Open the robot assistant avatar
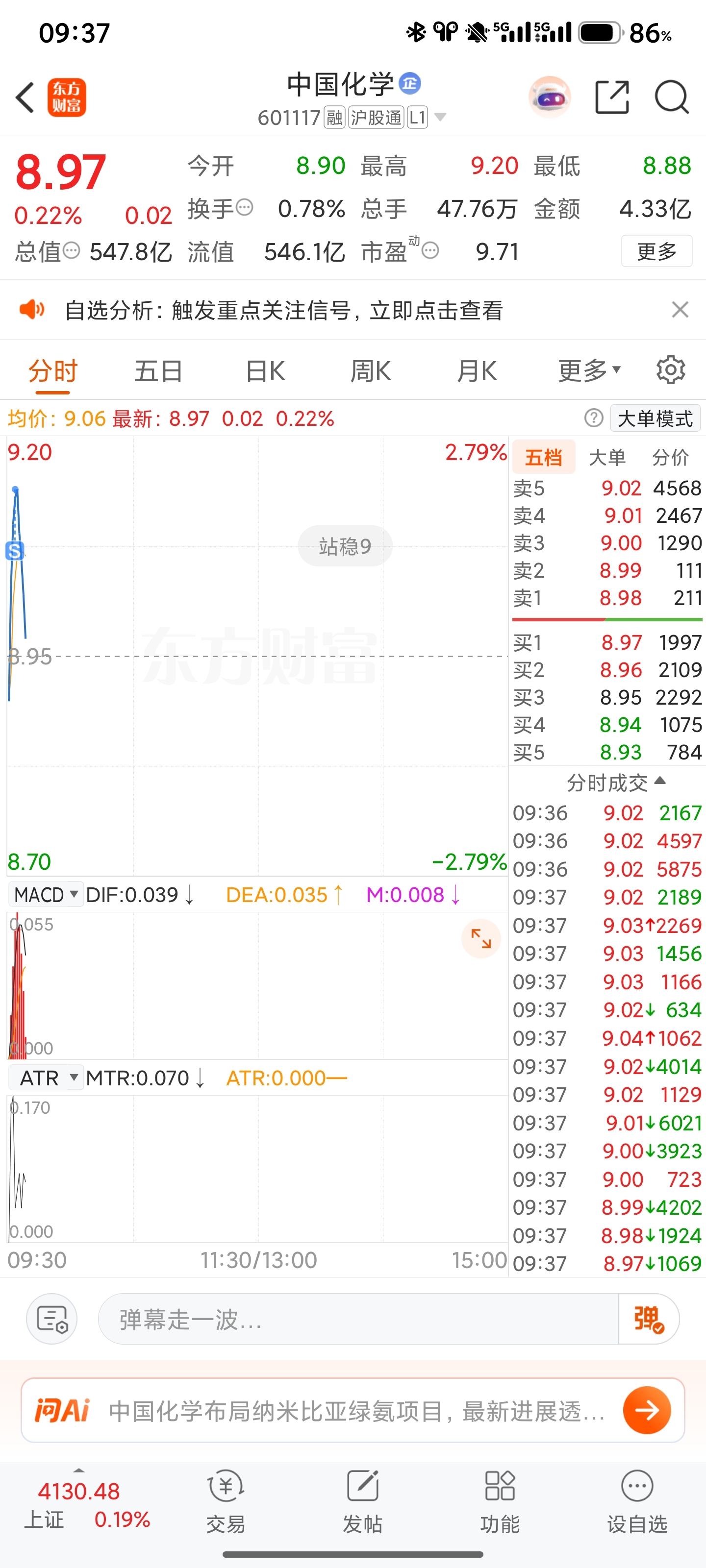Screen dimensions: 706x1568 tap(550, 97)
